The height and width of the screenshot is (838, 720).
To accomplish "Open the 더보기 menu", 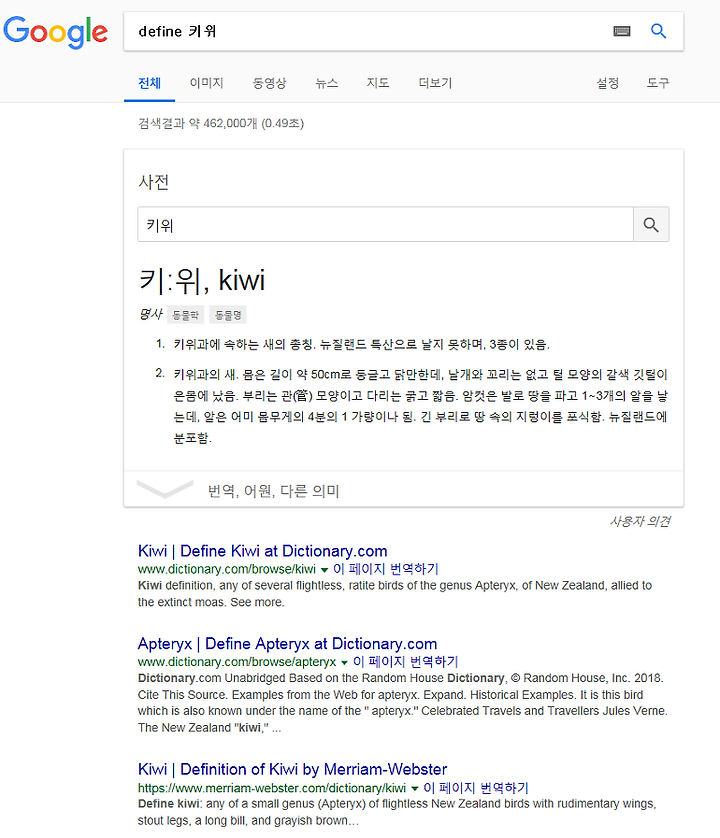I will coord(435,83).
